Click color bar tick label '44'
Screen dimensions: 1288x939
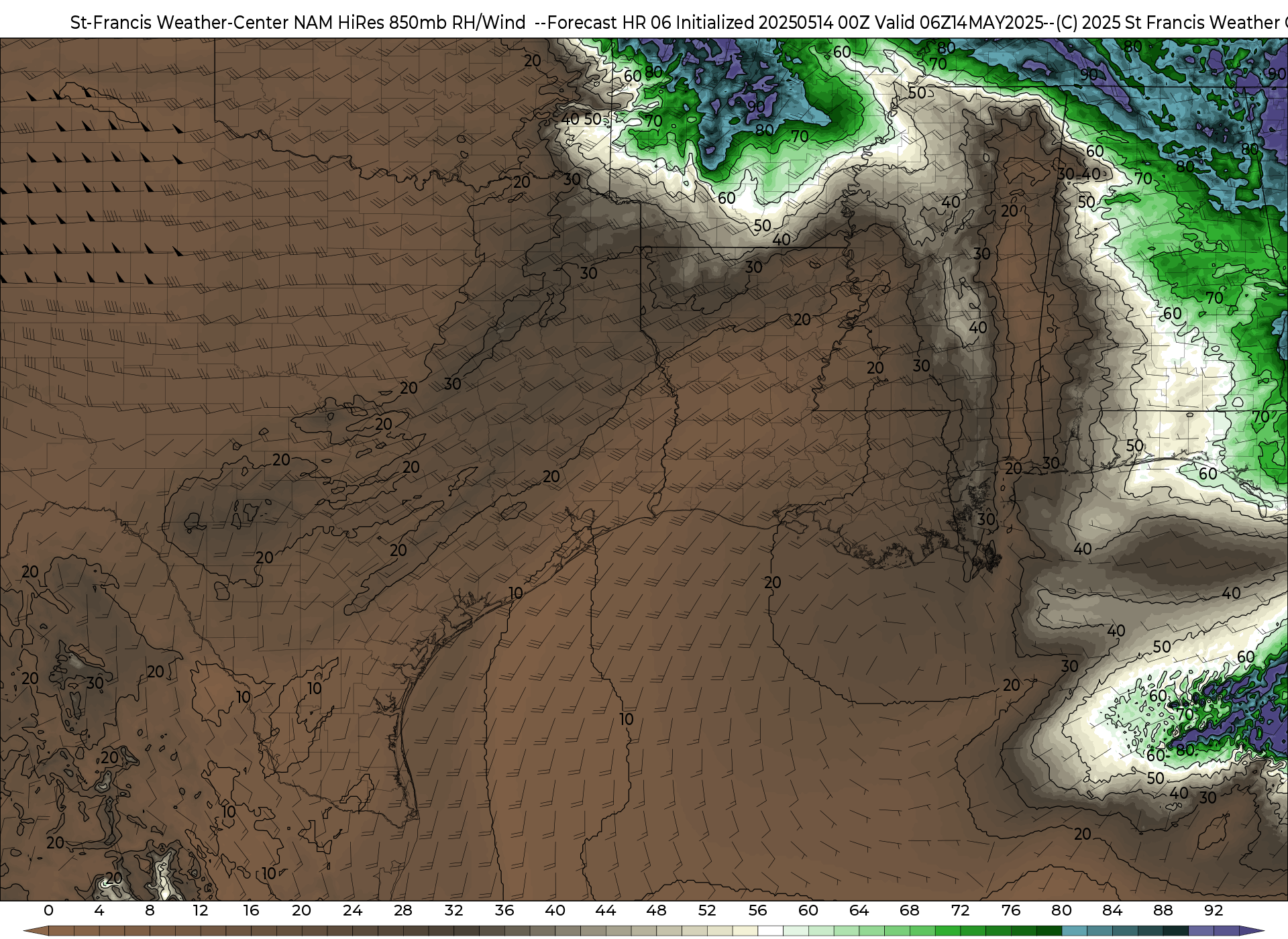click(606, 910)
